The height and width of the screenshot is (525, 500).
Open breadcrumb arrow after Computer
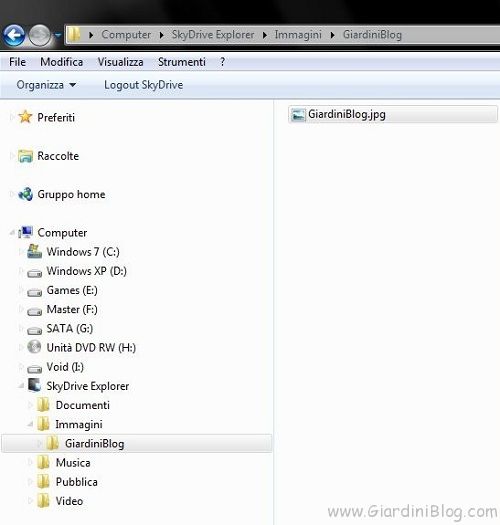(x=161, y=35)
